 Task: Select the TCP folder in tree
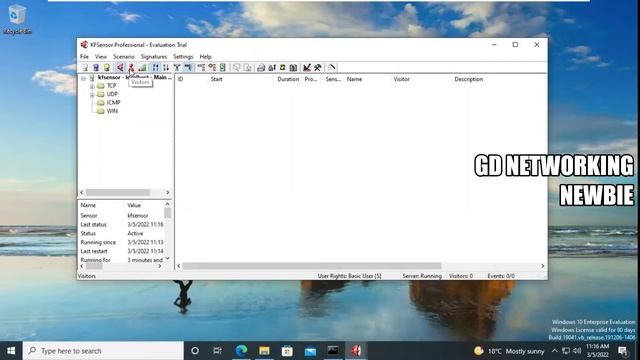[x=111, y=86]
